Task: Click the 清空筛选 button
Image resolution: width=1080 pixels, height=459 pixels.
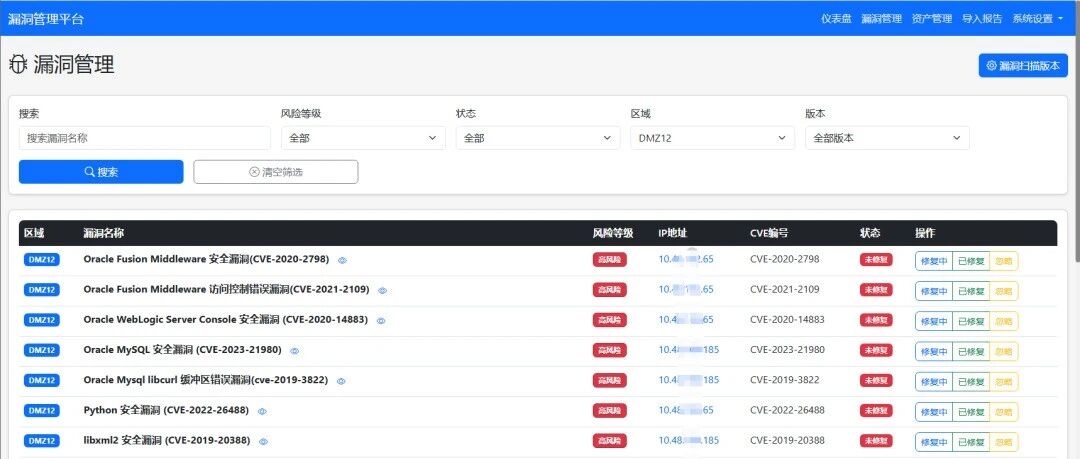Action: pos(276,172)
